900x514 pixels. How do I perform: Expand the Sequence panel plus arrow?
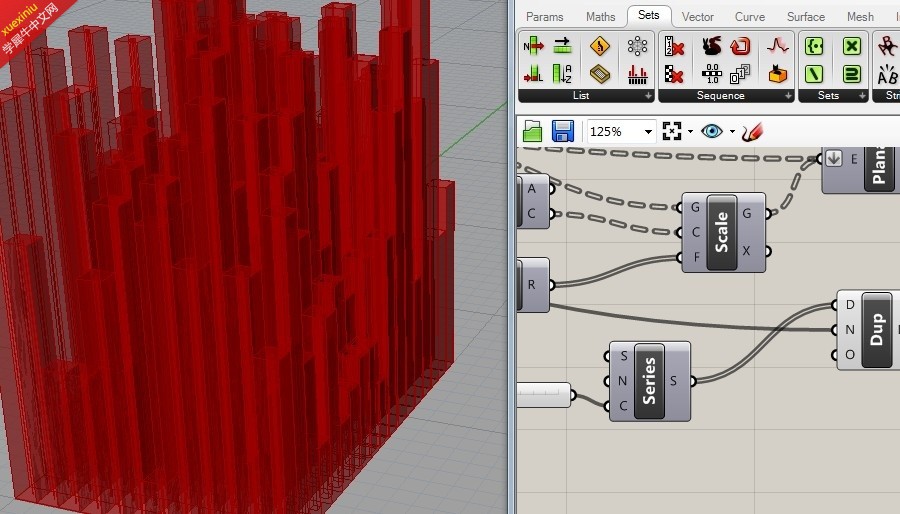788,96
